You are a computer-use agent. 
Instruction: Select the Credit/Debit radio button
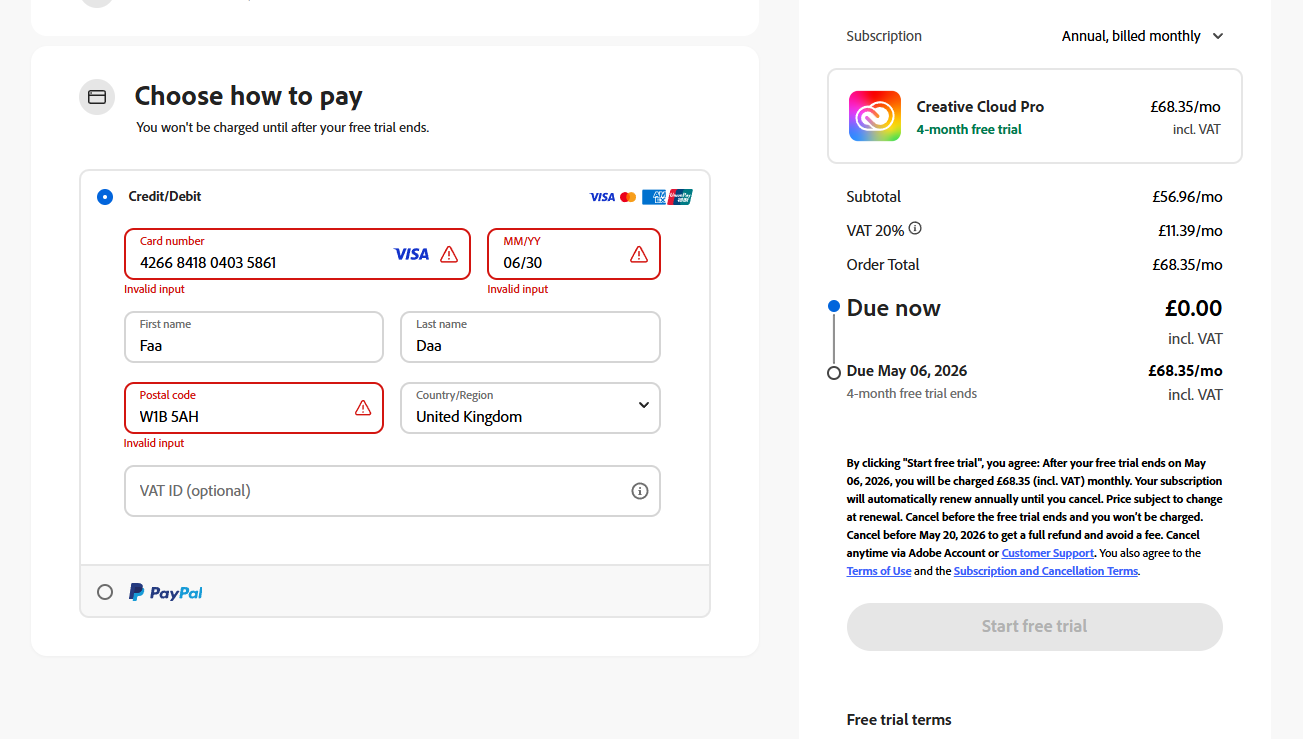click(x=105, y=197)
